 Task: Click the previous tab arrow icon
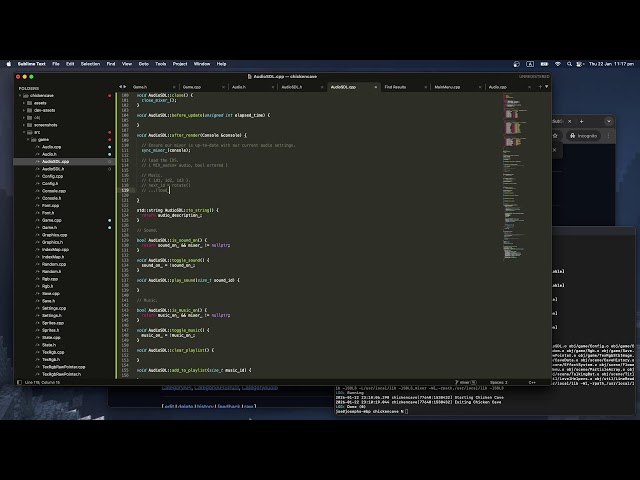coord(120,87)
